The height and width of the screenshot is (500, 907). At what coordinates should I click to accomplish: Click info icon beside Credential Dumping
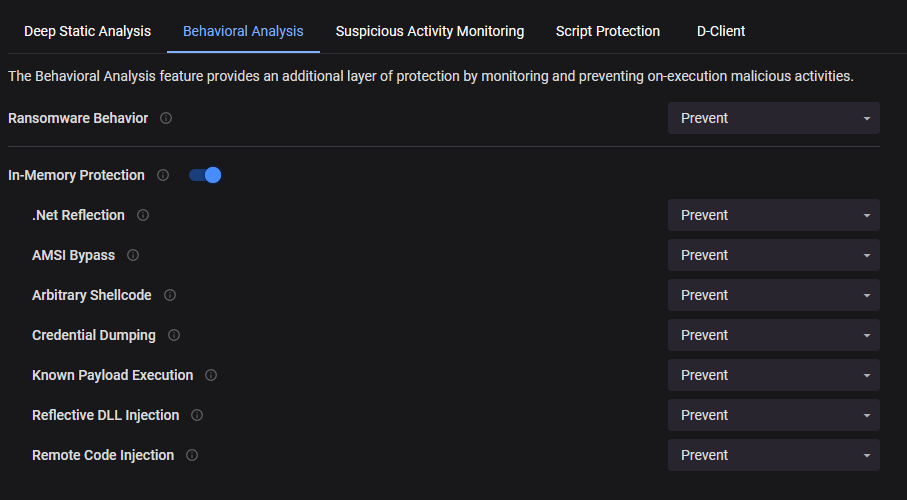174,335
